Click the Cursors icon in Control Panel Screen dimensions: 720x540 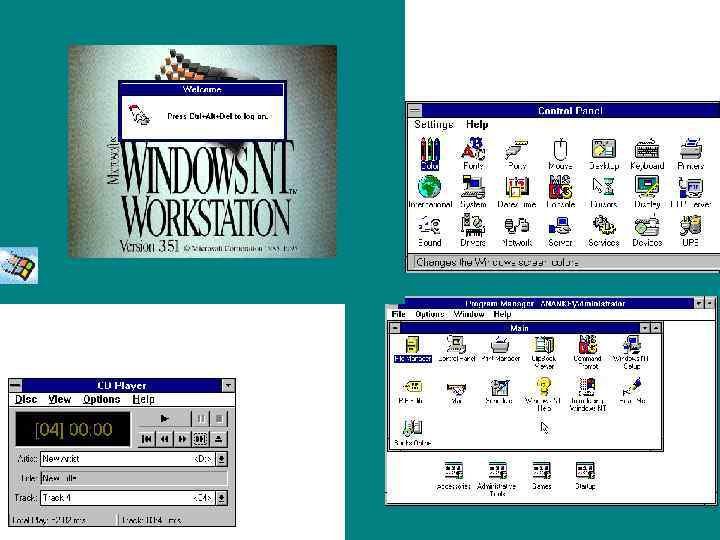[604, 192]
